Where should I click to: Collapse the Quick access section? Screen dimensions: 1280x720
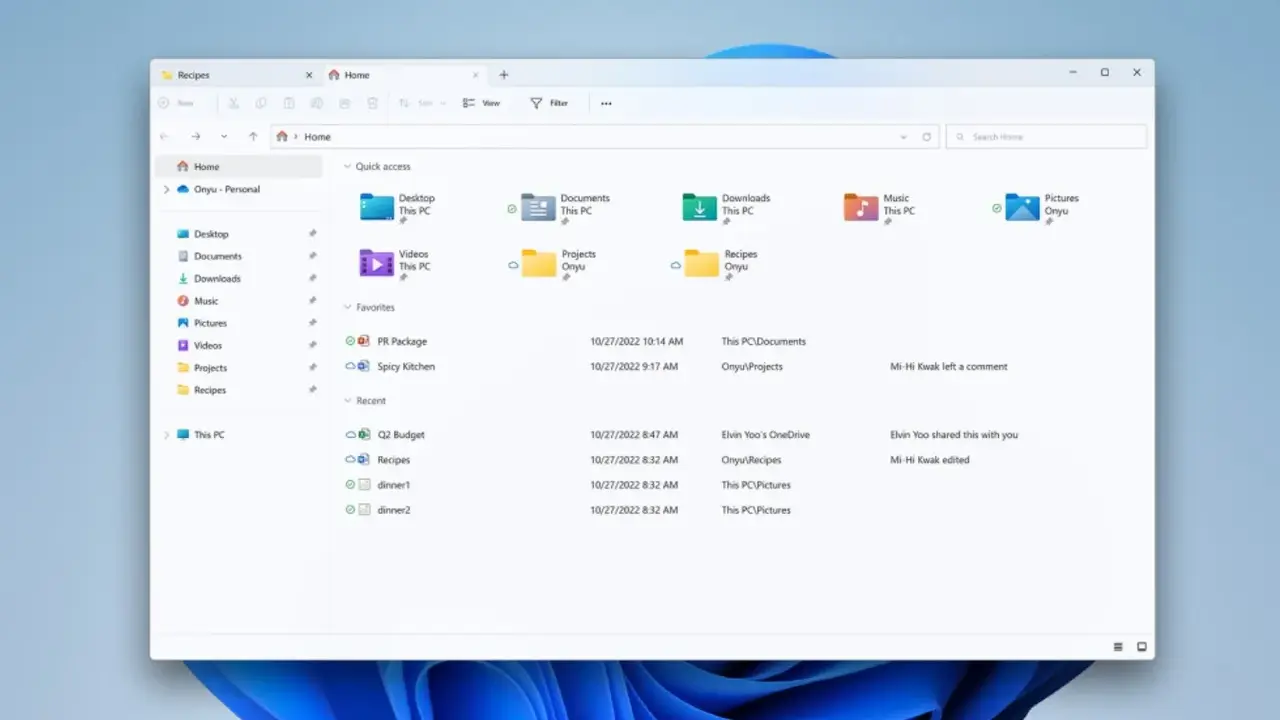pyautogui.click(x=347, y=166)
